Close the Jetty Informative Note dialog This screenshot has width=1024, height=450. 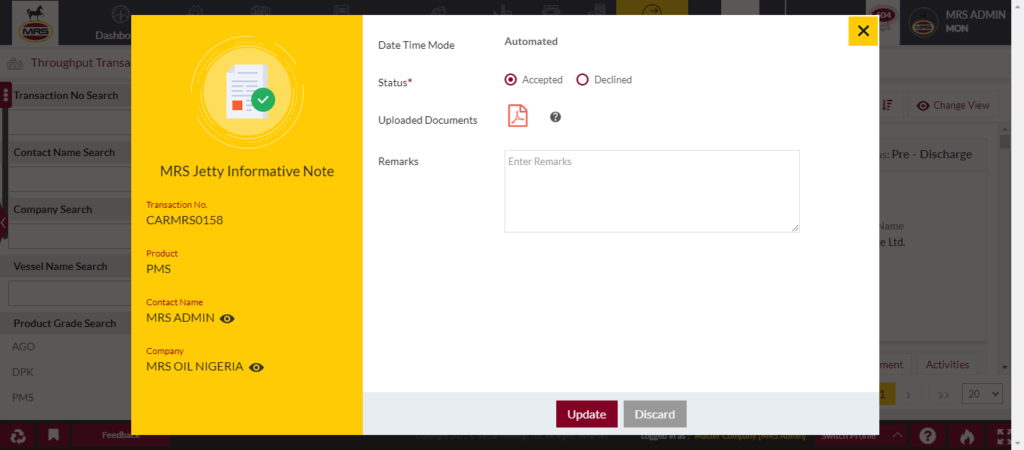click(x=863, y=31)
